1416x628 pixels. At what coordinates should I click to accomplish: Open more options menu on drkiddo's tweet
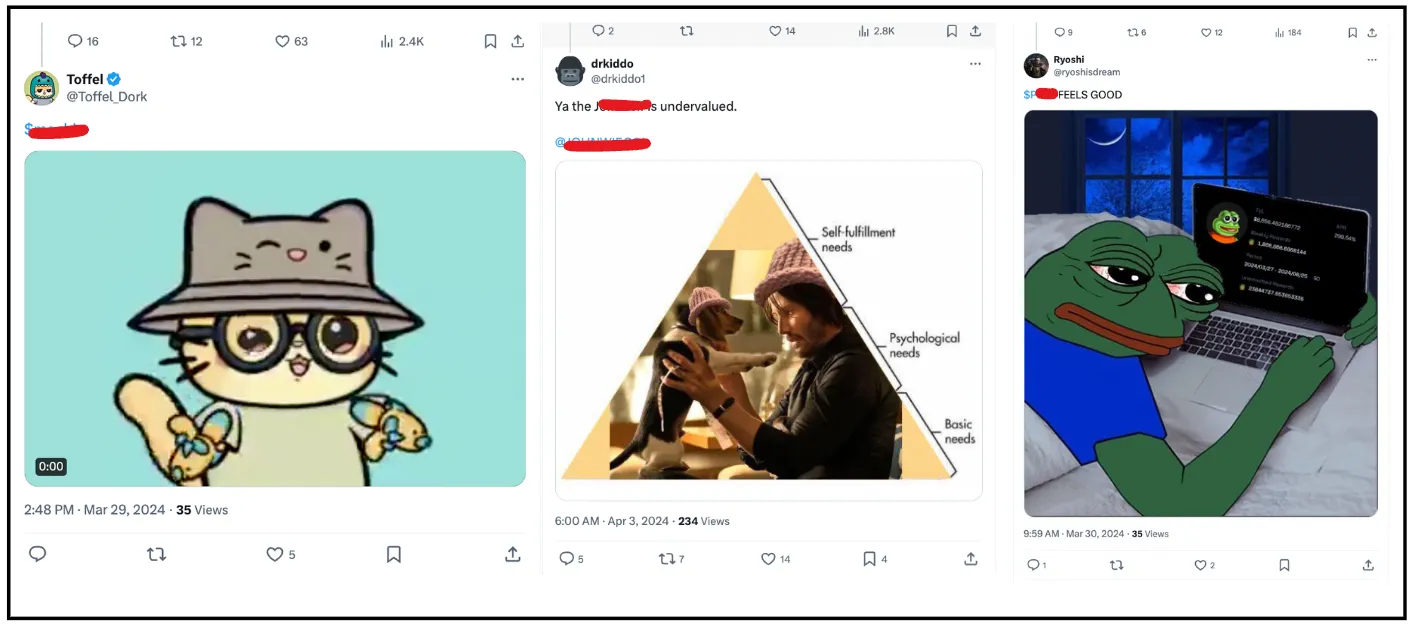point(975,64)
